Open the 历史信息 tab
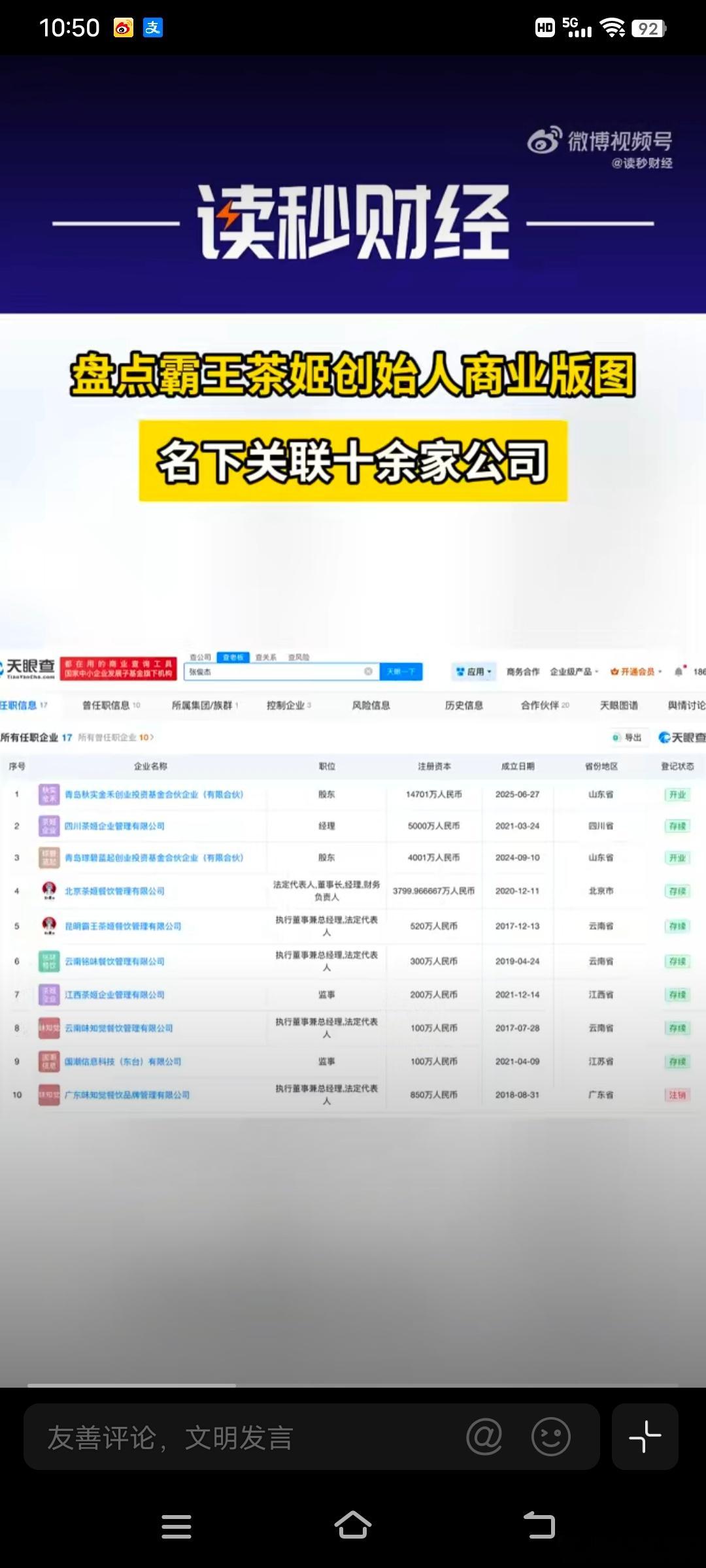The height and width of the screenshot is (1568, 706). pyautogui.click(x=463, y=705)
